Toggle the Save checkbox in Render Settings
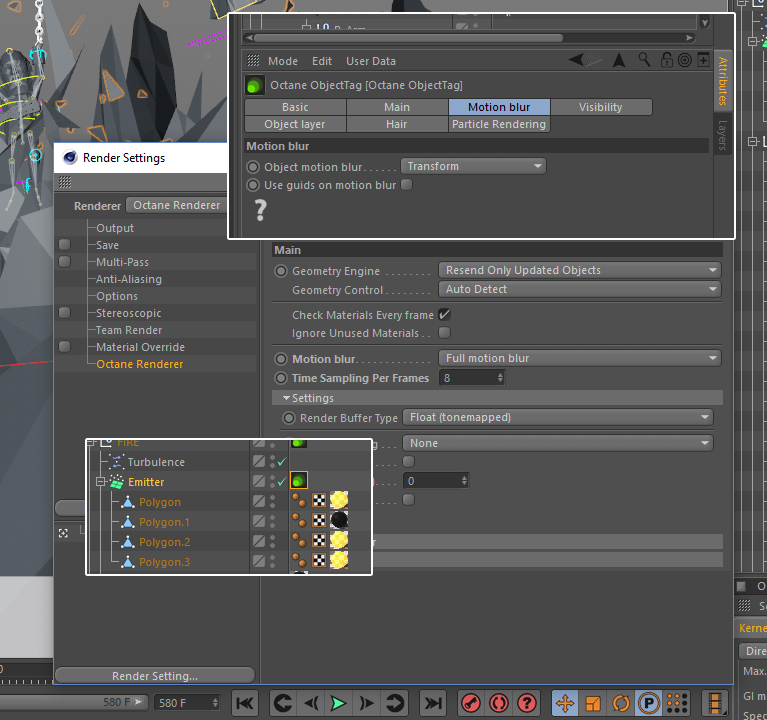 coord(64,245)
